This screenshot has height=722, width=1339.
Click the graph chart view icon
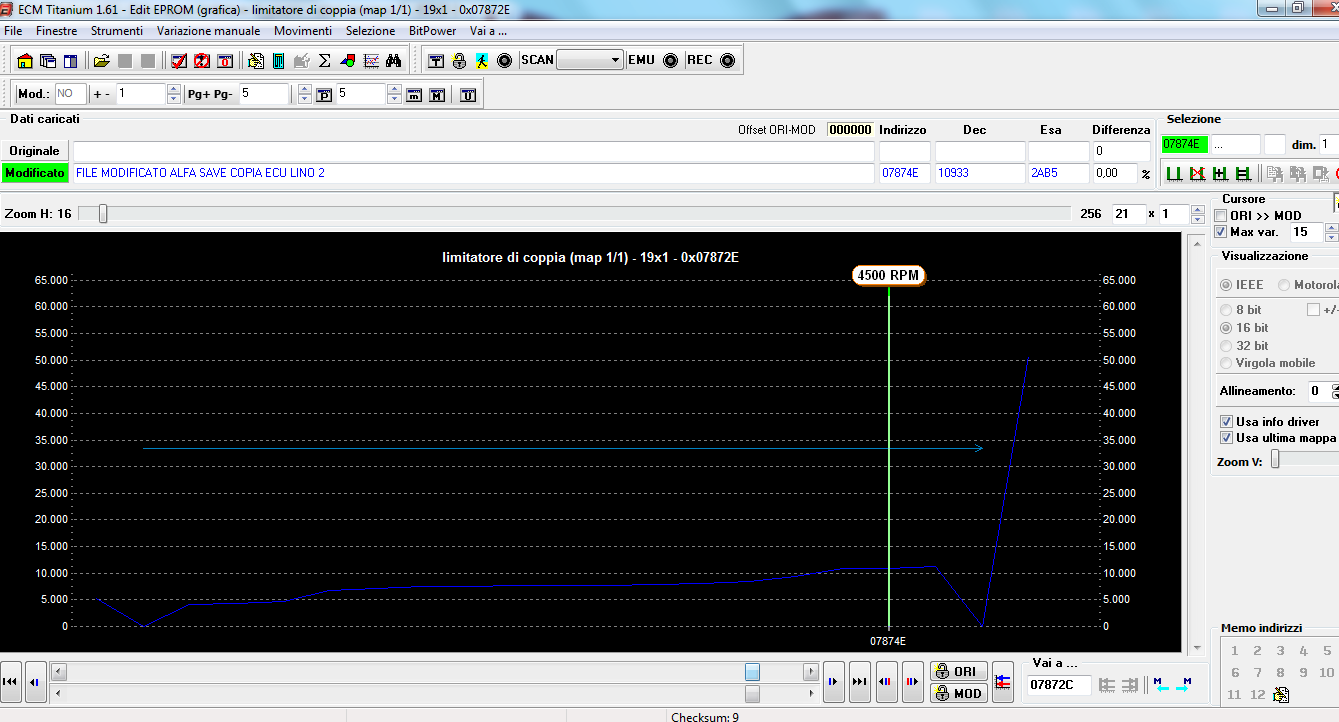point(371,61)
